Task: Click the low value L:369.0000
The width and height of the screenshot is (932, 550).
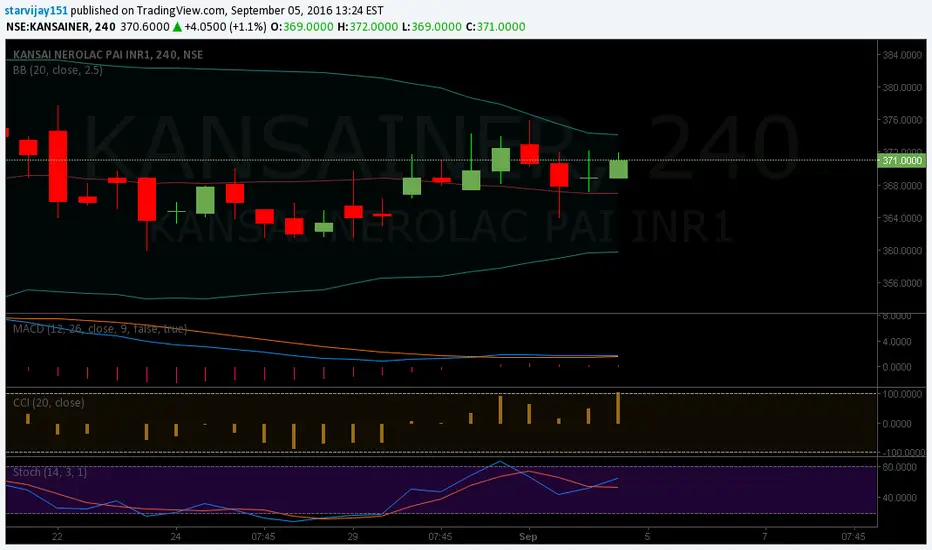Action: point(432,27)
